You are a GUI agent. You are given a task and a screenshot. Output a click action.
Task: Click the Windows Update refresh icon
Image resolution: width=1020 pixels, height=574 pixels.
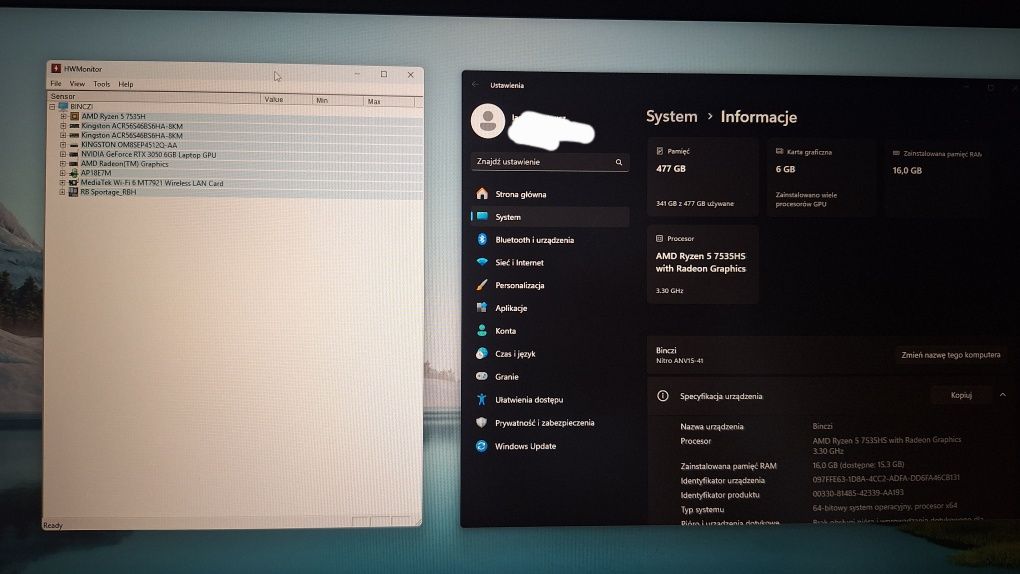coord(482,445)
